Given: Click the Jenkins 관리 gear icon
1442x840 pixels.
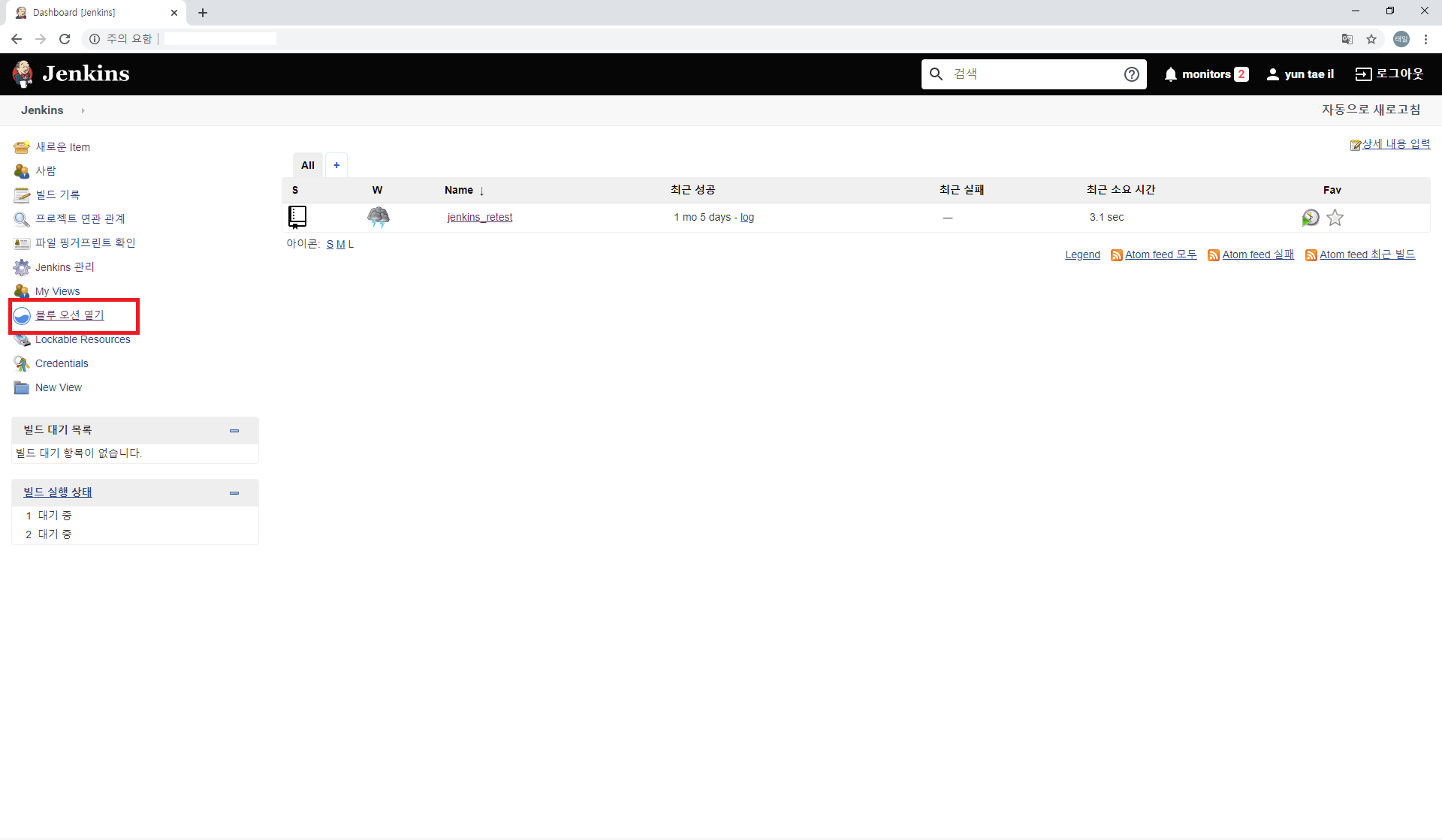Looking at the screenshot, I should [x=22, y=267].
